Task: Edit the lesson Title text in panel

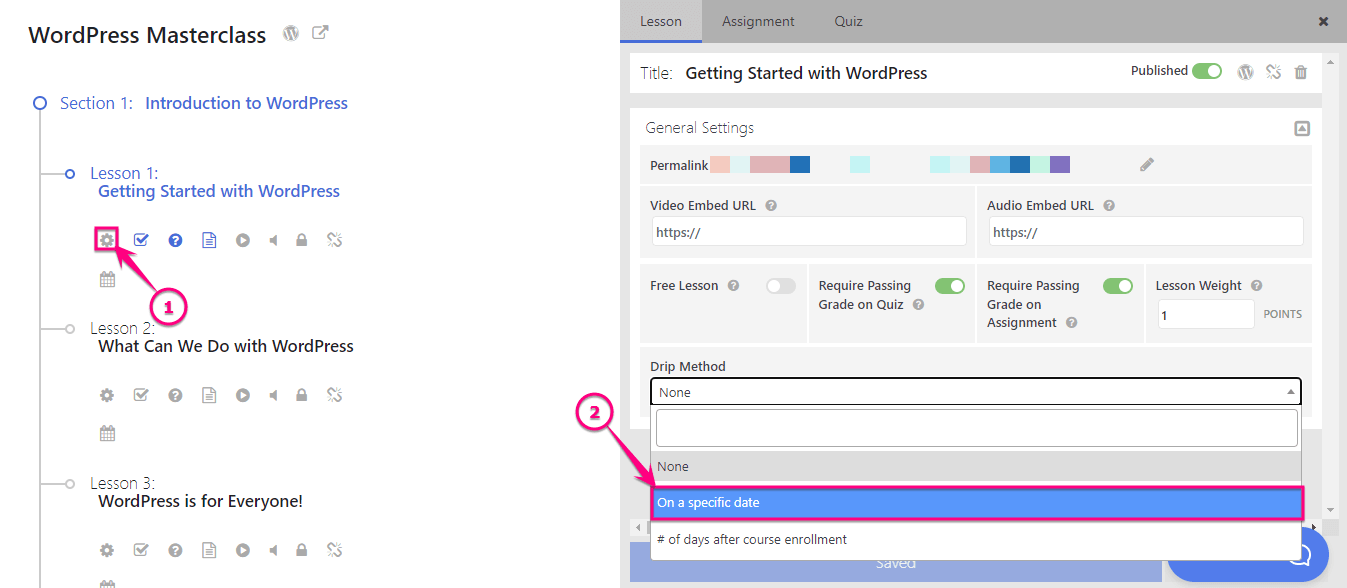Action: point(806,73)
